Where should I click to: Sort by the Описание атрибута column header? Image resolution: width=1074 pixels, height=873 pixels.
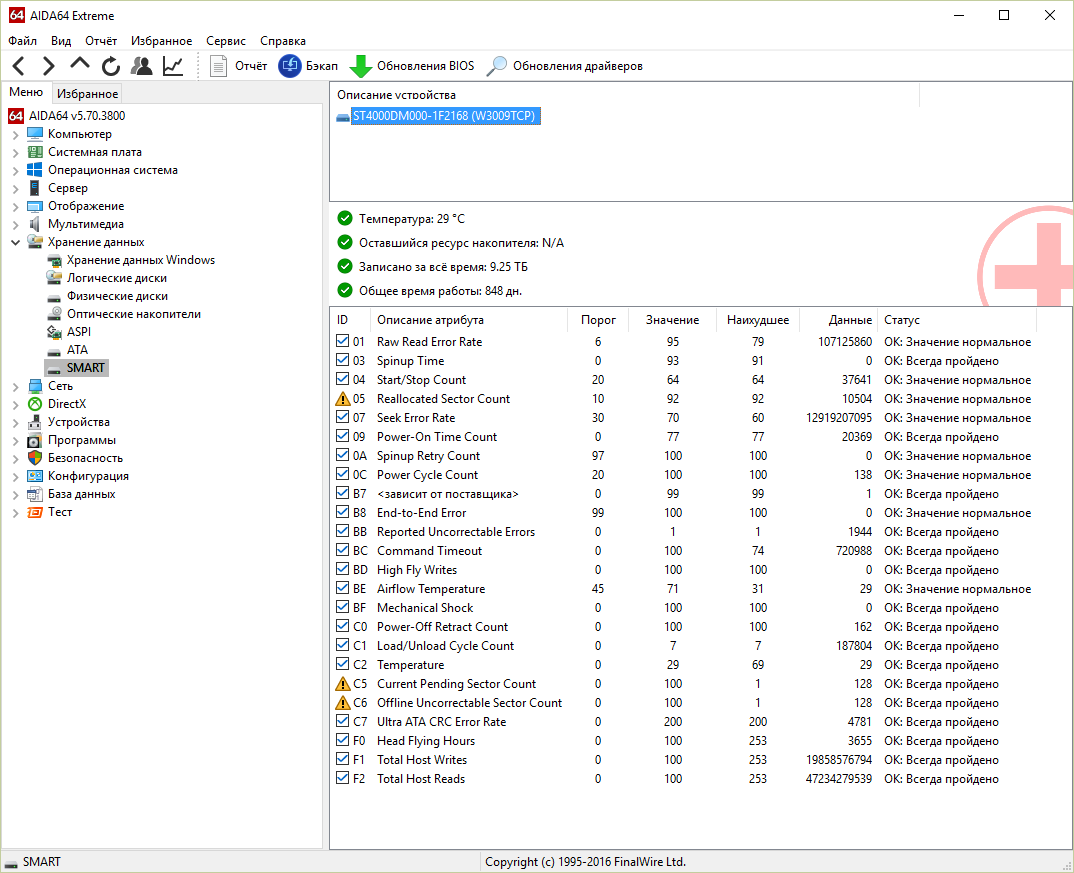tap(471, 320)
